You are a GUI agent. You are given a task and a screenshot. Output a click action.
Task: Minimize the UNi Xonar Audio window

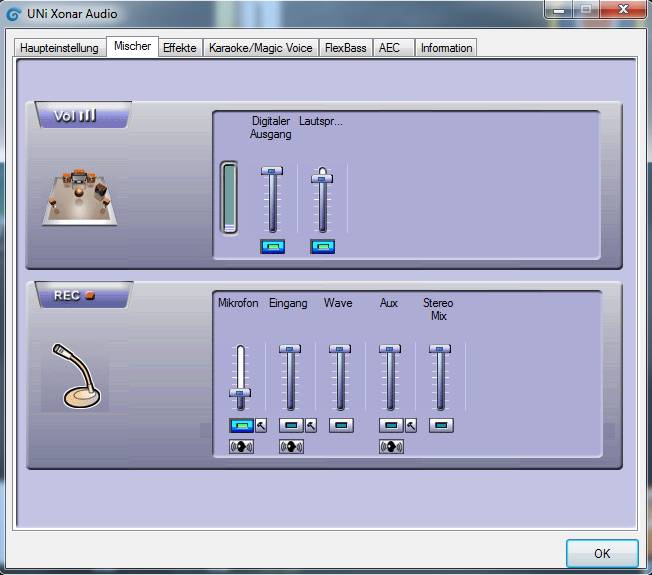click(x=559, y=10)
